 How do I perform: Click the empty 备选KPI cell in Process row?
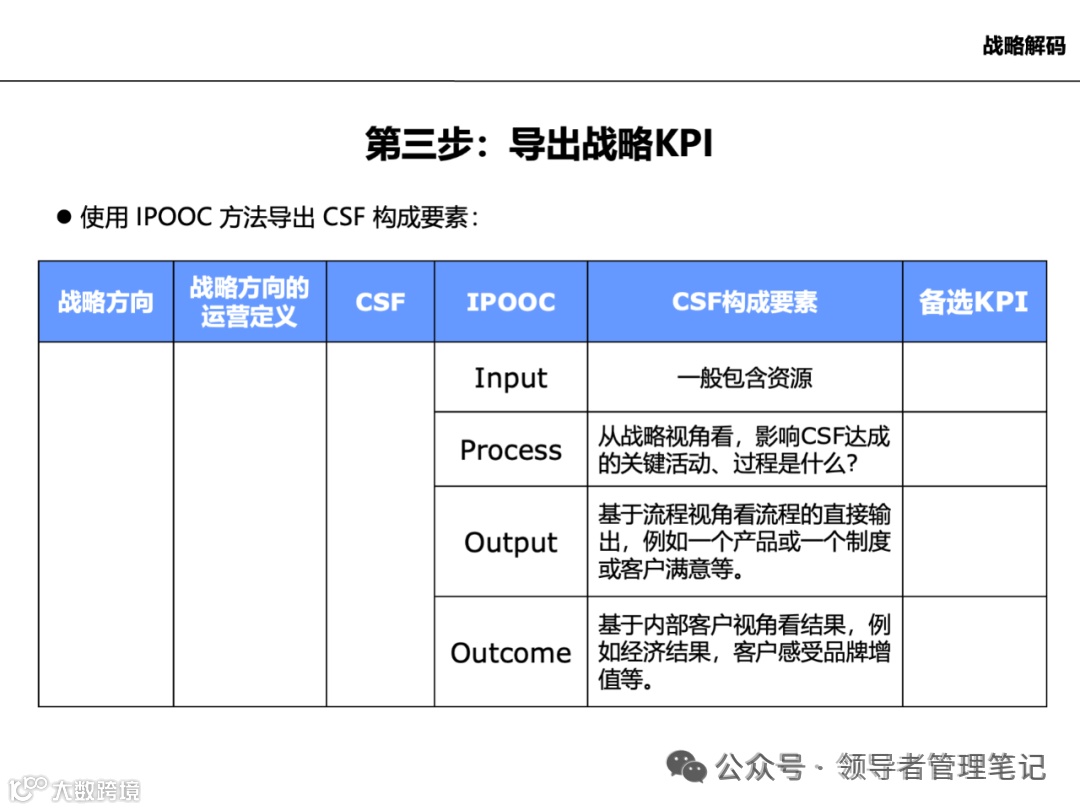[975, 450]
